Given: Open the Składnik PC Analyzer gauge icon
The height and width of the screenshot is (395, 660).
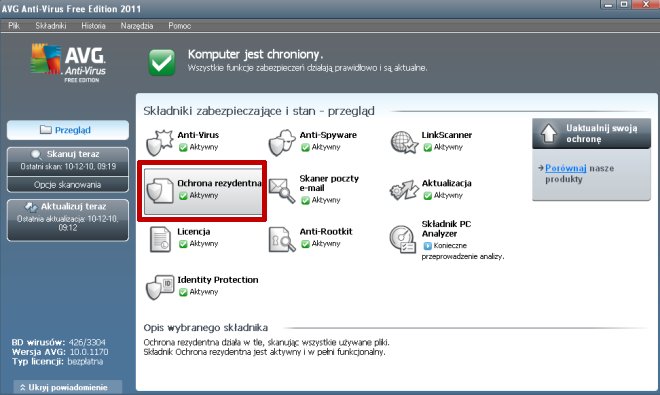Looking at the screenshot, I should tap(403, 239).
